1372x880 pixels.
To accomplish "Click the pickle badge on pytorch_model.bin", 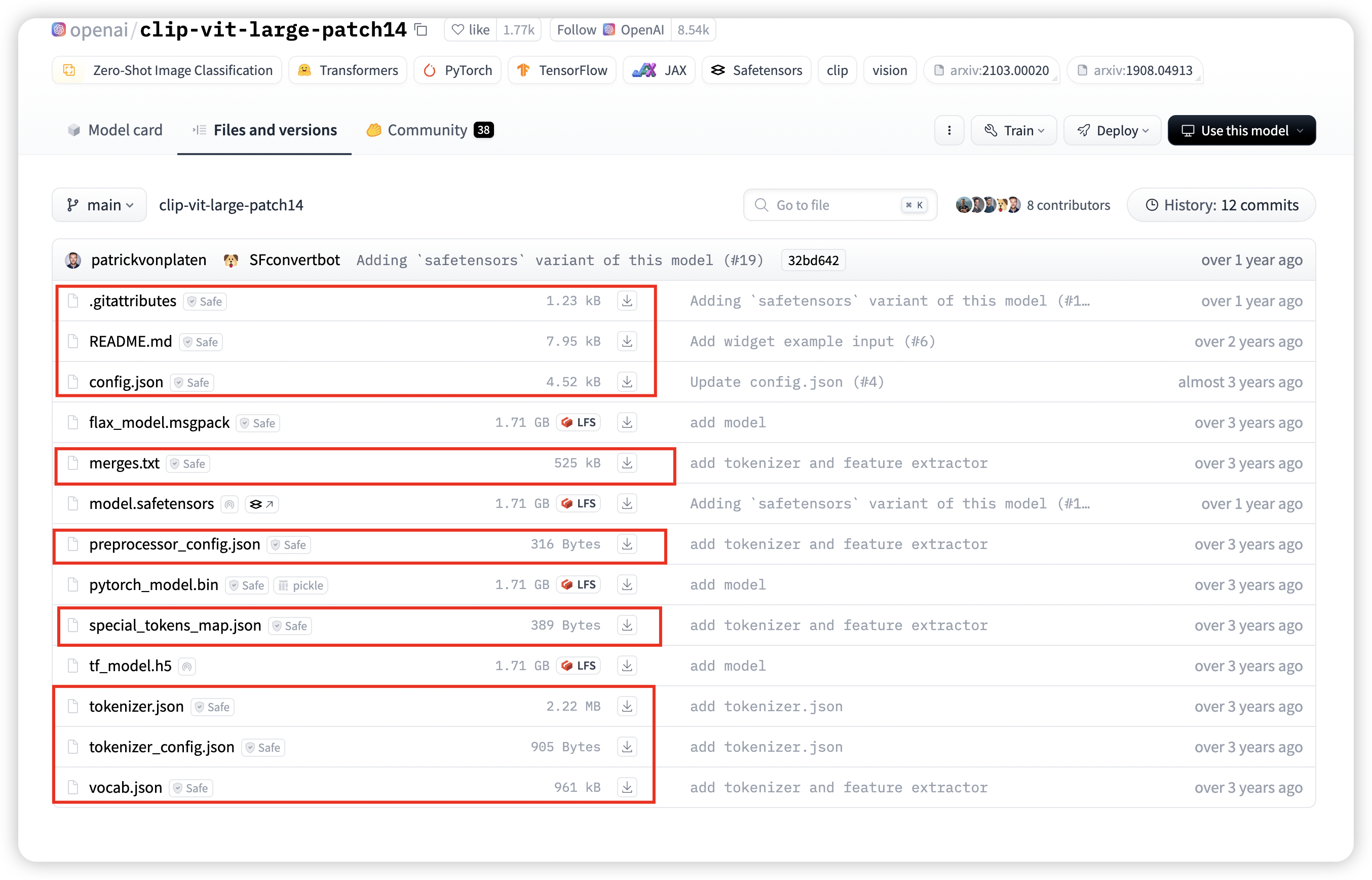I will coord(300,585).
